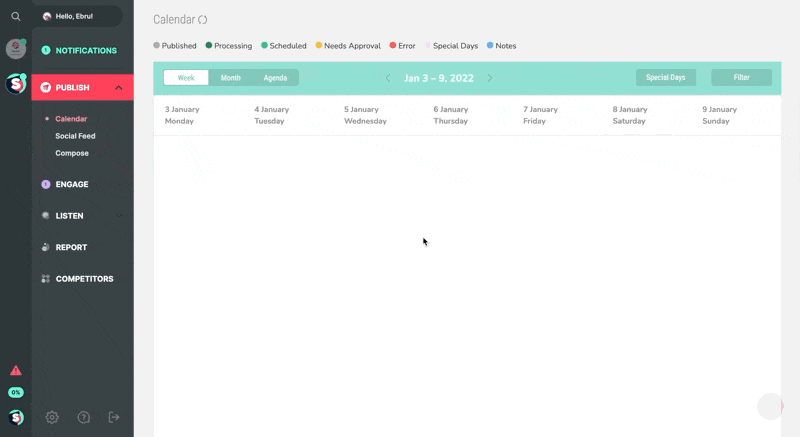Screen dimensions: 800x437
Task: Toggle the Special Days legend dot
Action: (428, 45)
